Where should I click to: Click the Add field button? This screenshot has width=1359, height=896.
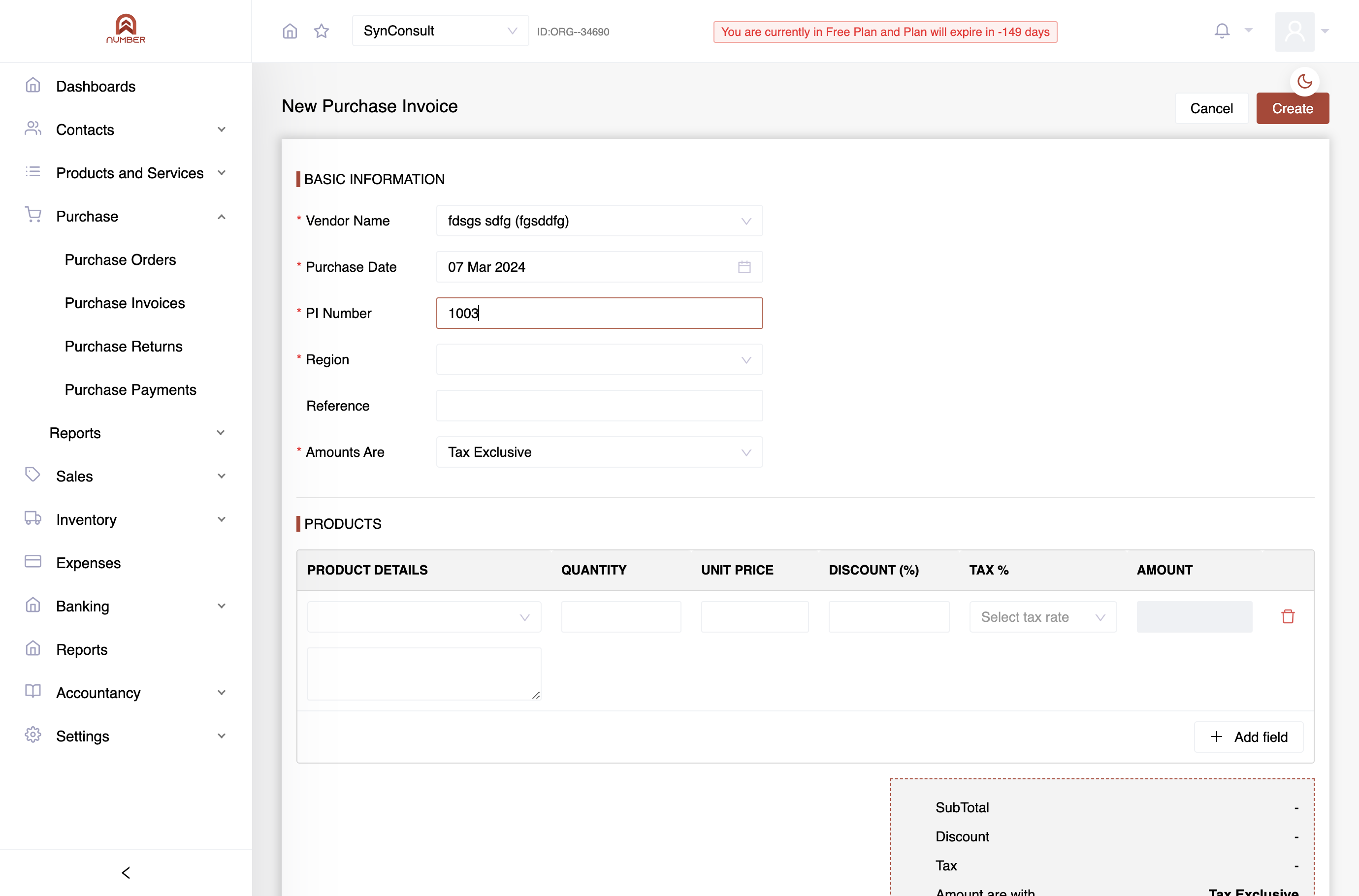[x=1248, y=736]
